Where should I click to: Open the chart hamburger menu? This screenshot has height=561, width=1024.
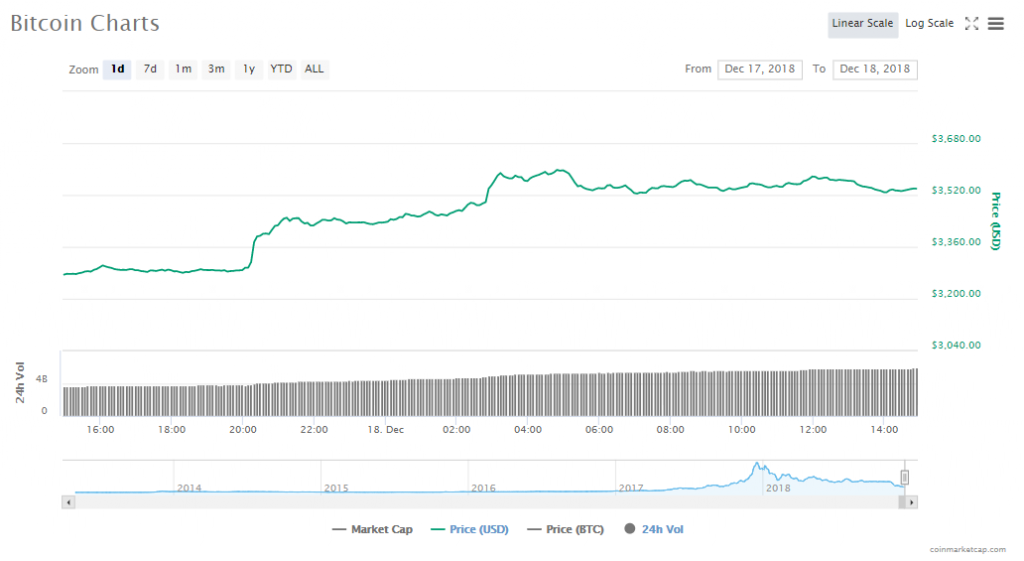996,24
